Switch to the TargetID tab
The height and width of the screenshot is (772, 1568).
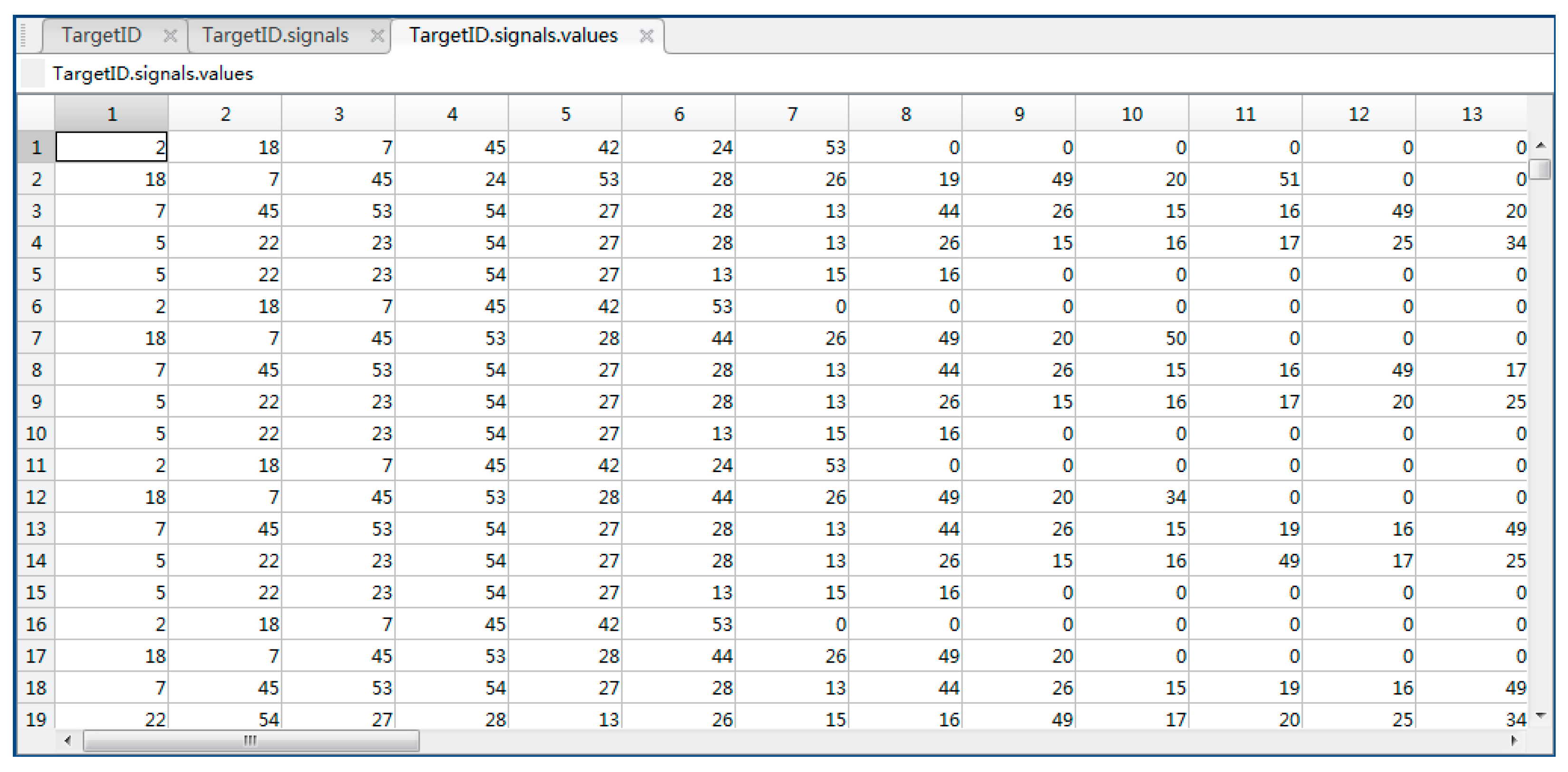coord(101,35)
